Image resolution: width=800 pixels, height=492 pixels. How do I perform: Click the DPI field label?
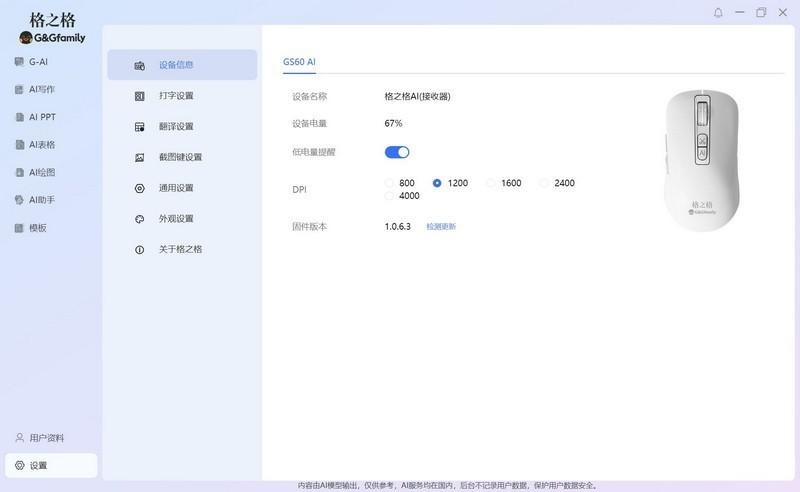(299, 189)
